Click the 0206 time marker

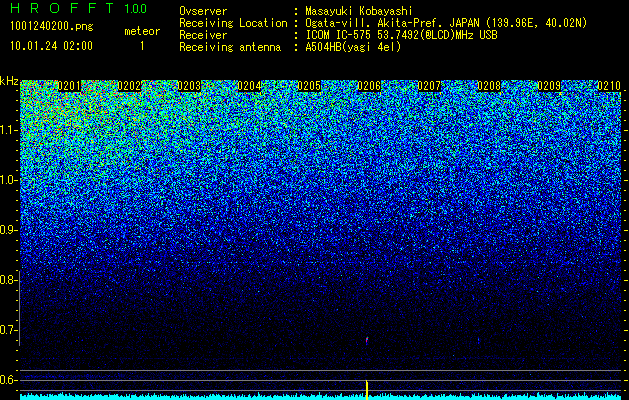click(x=369, y=86)
